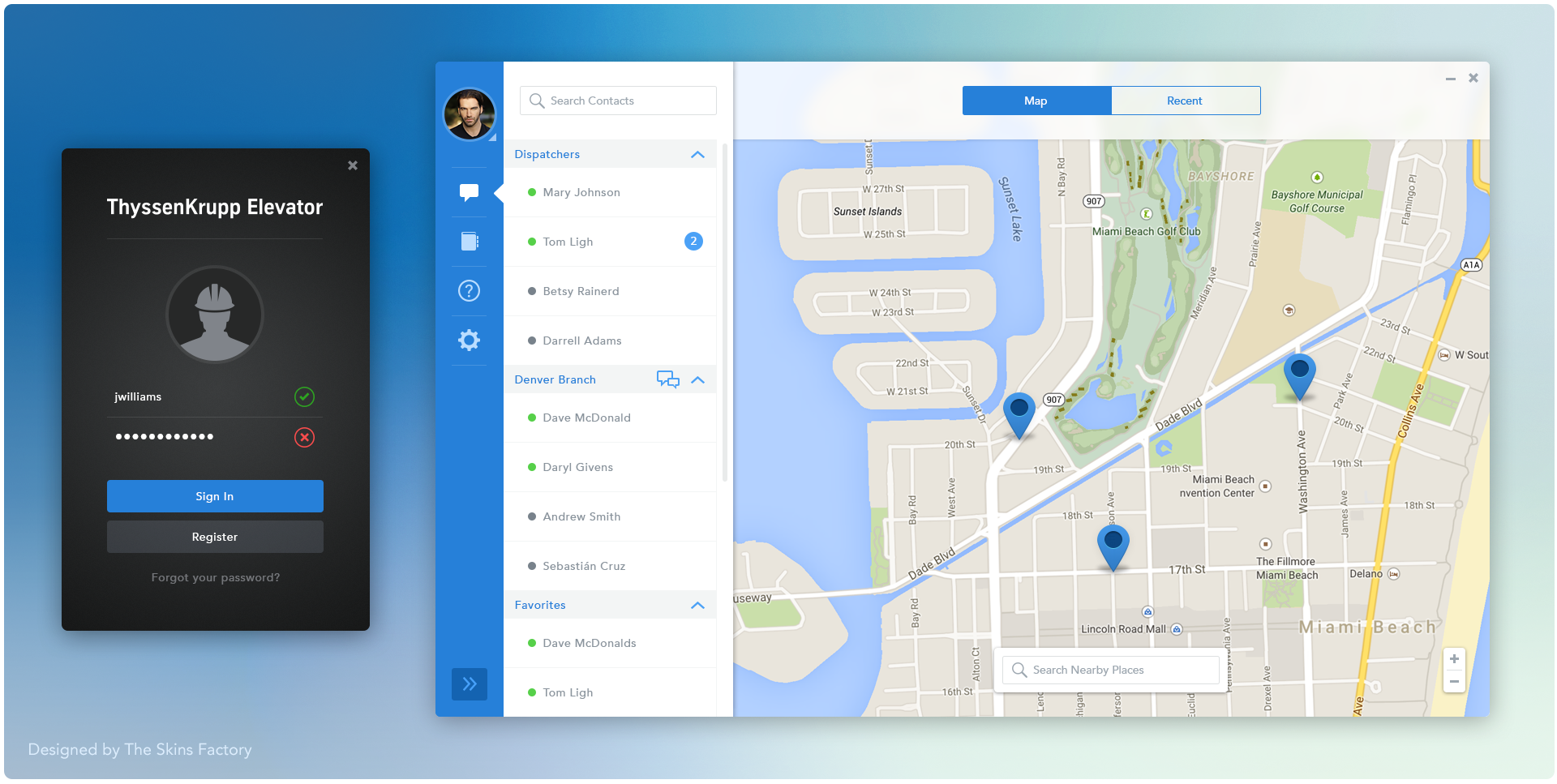Viewport: 1557px width, 784px height.
Task: Click the red password error icon
Action: pos(304,437)
